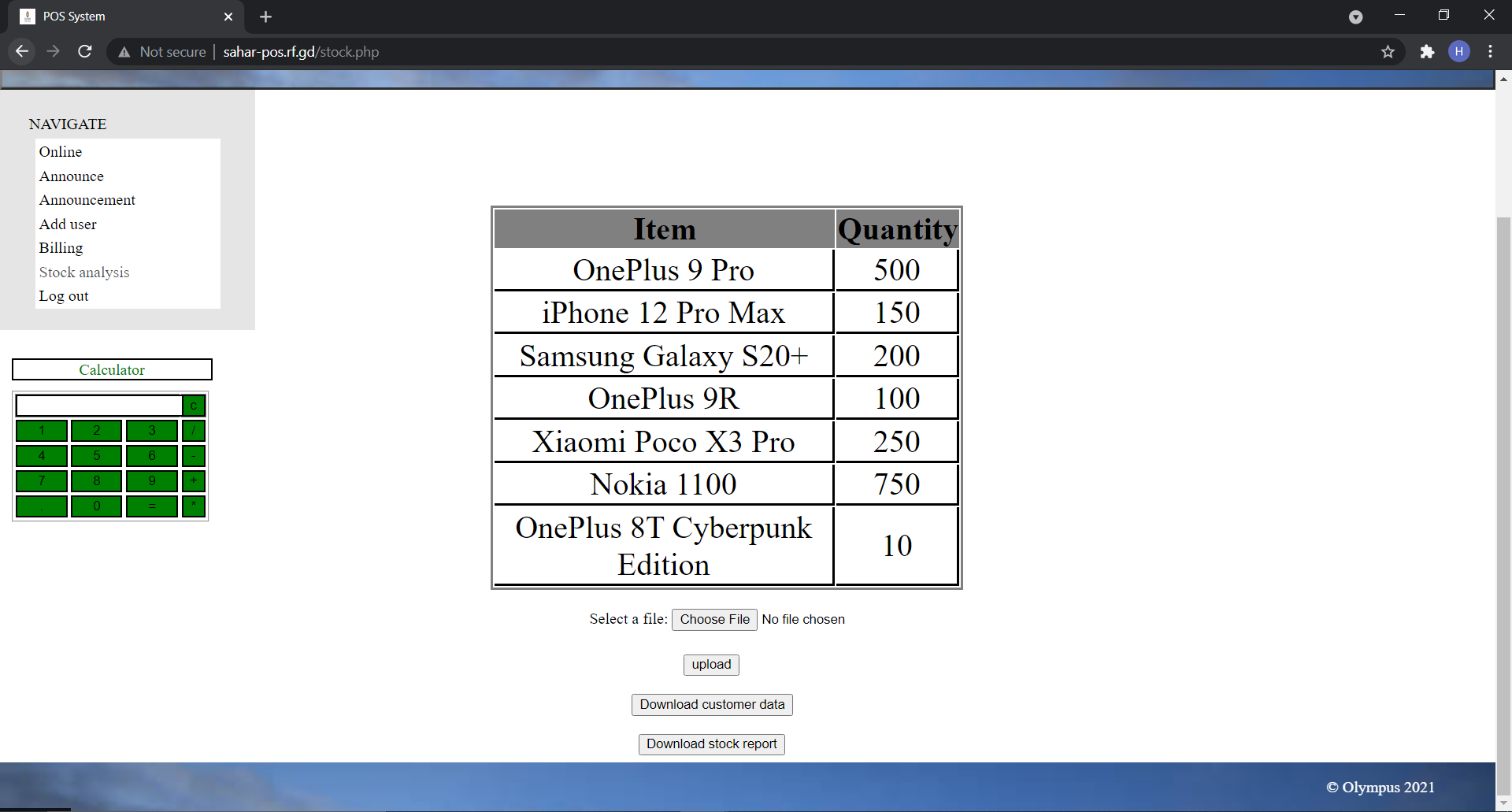The height and width of the screenshot is (812, 1512).
Task: Tap the calculator divide key
Action: [194, 431]
